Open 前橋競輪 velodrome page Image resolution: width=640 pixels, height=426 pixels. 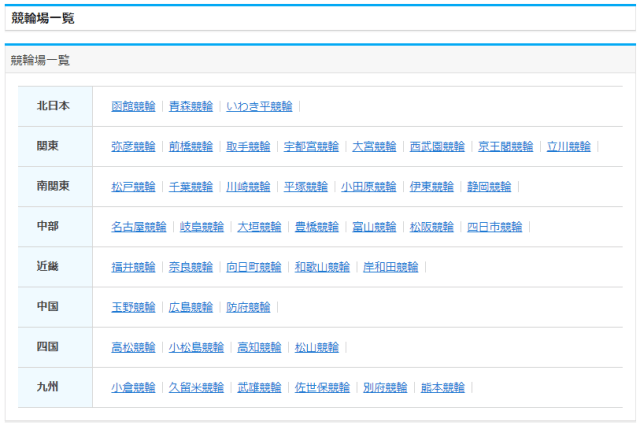point(191,146)
